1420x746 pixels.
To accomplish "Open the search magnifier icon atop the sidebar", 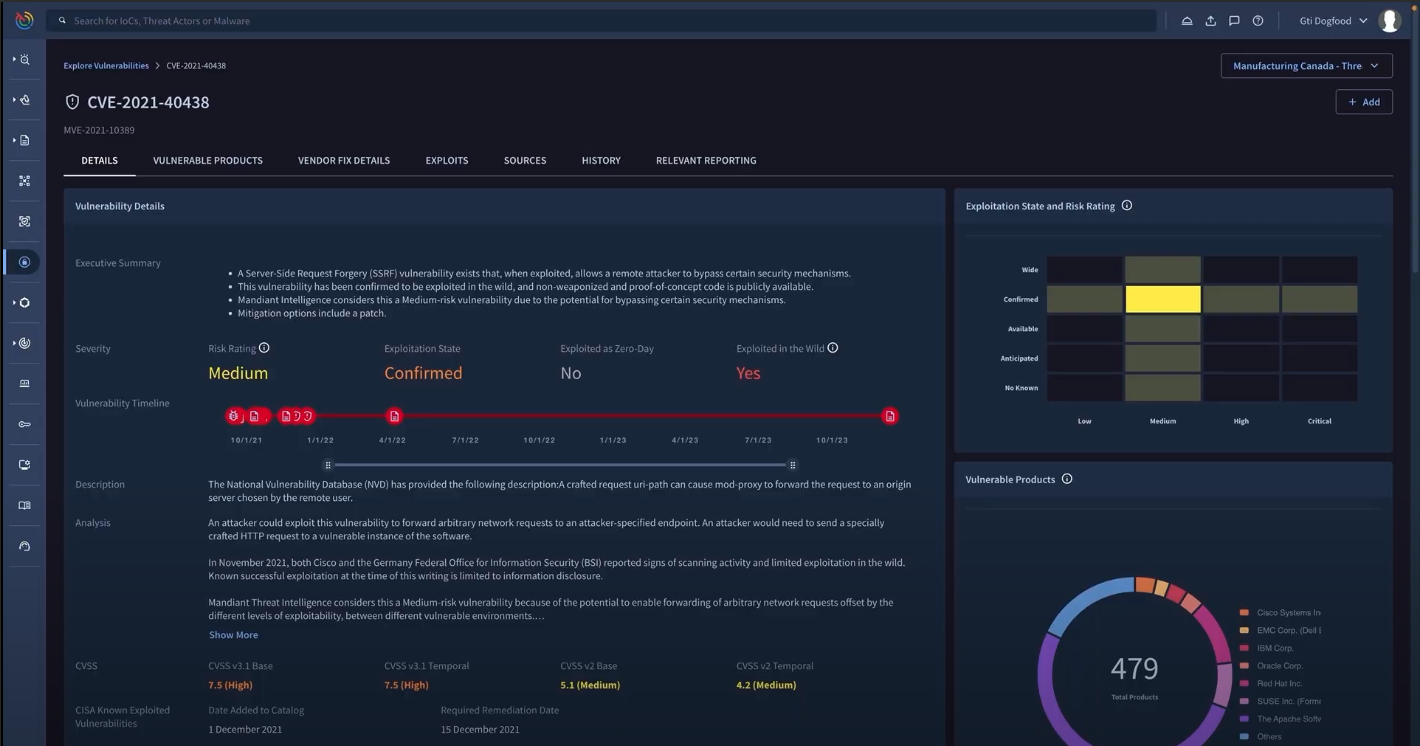I will pyautogui.click(x=23, y=59).
